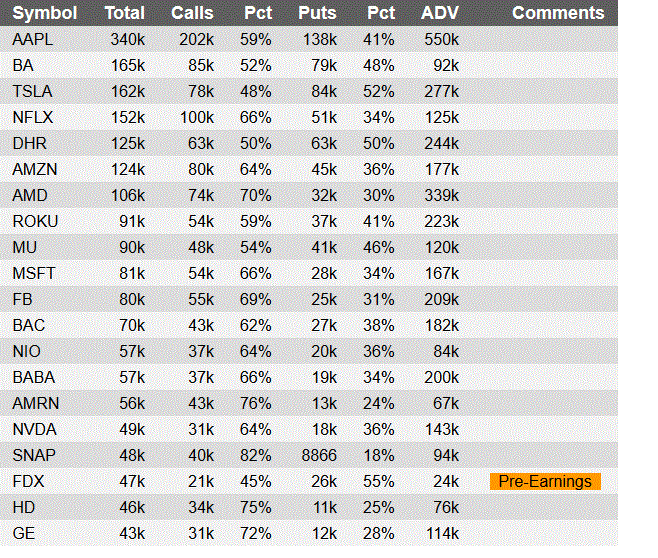Select the AAPL symbol cell
The image size is (658, 558).
click(x=33, y=39)
